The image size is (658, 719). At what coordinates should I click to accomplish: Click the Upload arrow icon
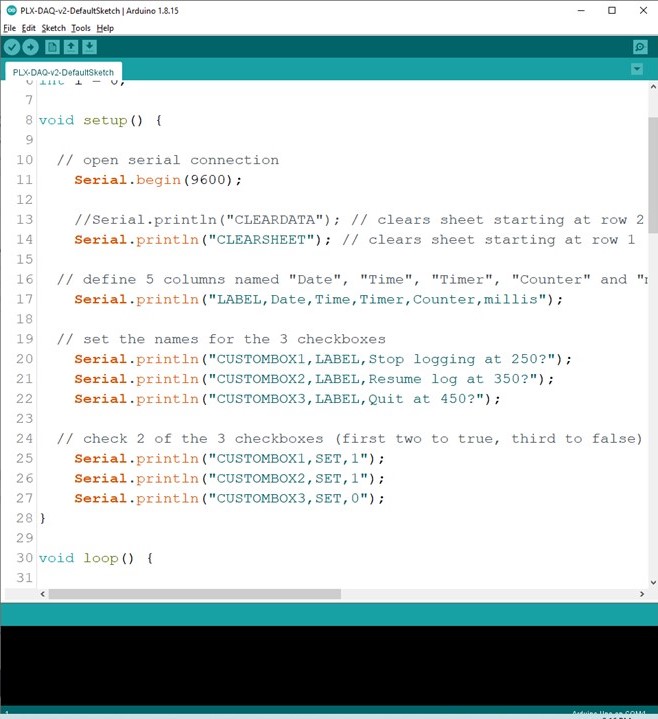(x=31, y=47)
